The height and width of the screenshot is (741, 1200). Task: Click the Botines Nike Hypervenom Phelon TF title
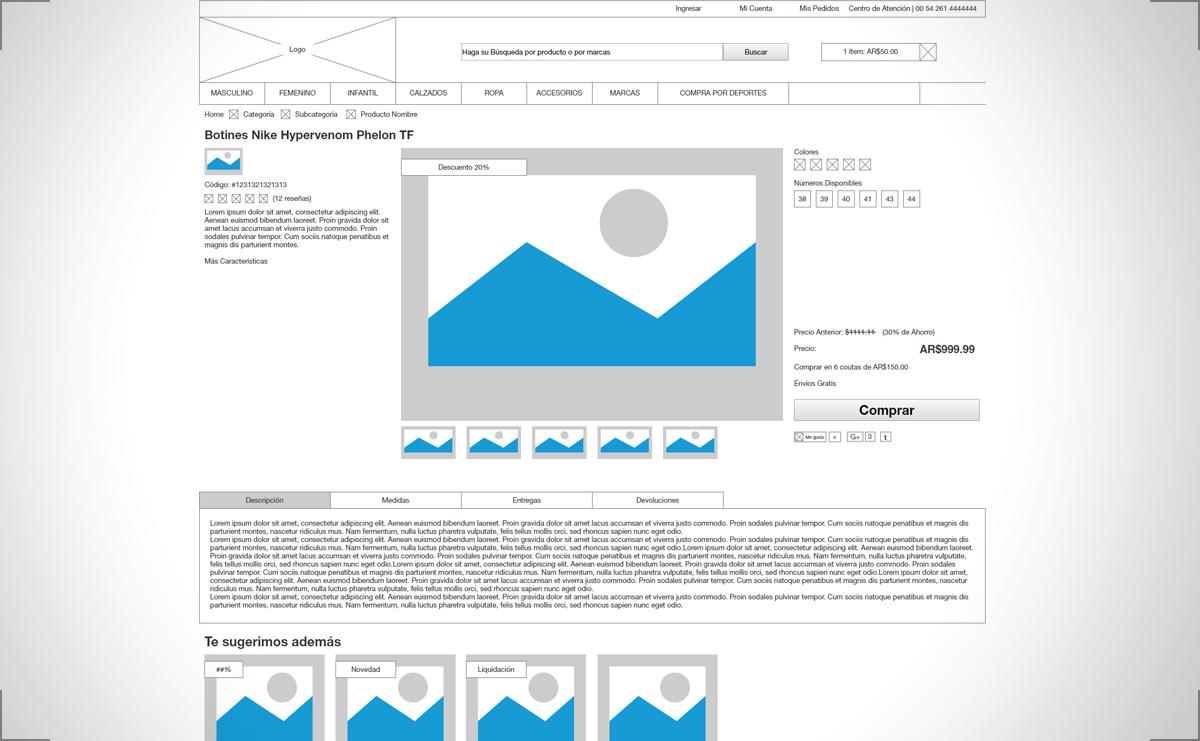(309, 135)
